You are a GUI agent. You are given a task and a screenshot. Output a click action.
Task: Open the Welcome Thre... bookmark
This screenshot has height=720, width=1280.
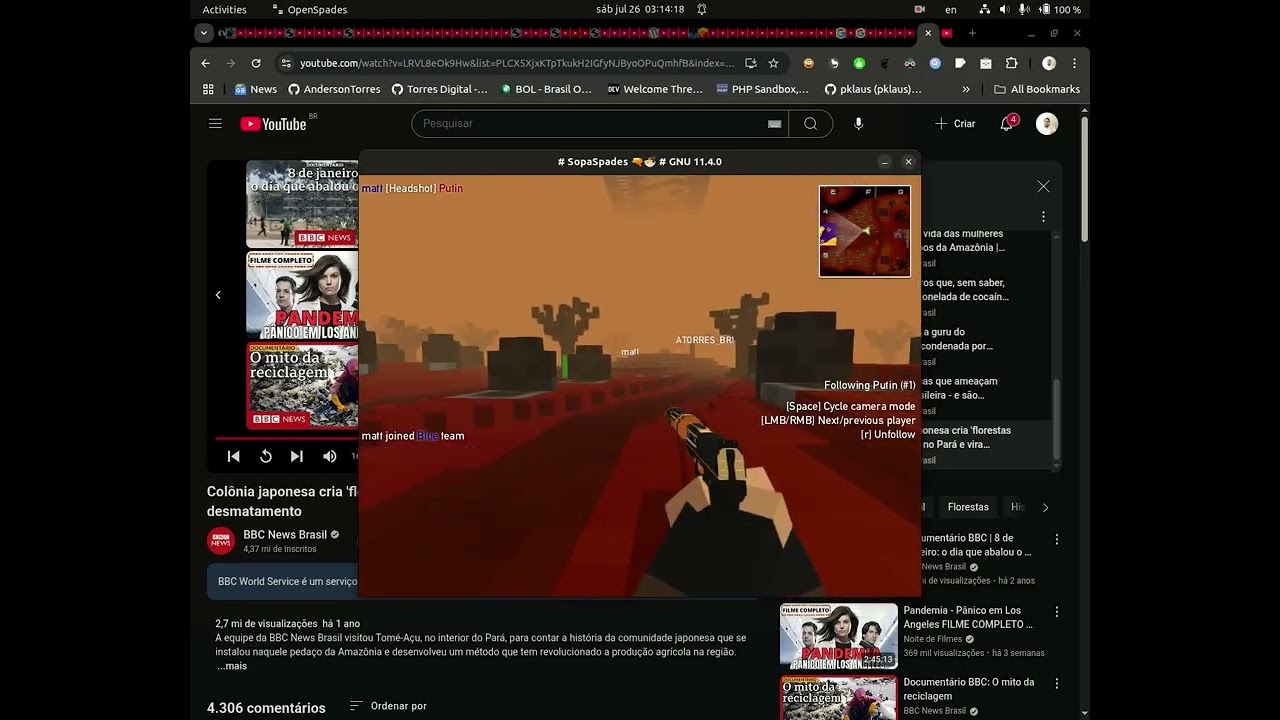coord(655,89)
